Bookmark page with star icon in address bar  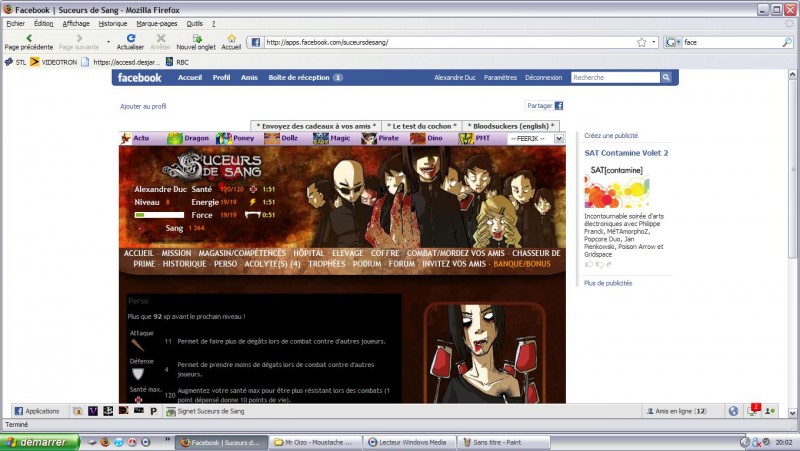tap(641, 42)
